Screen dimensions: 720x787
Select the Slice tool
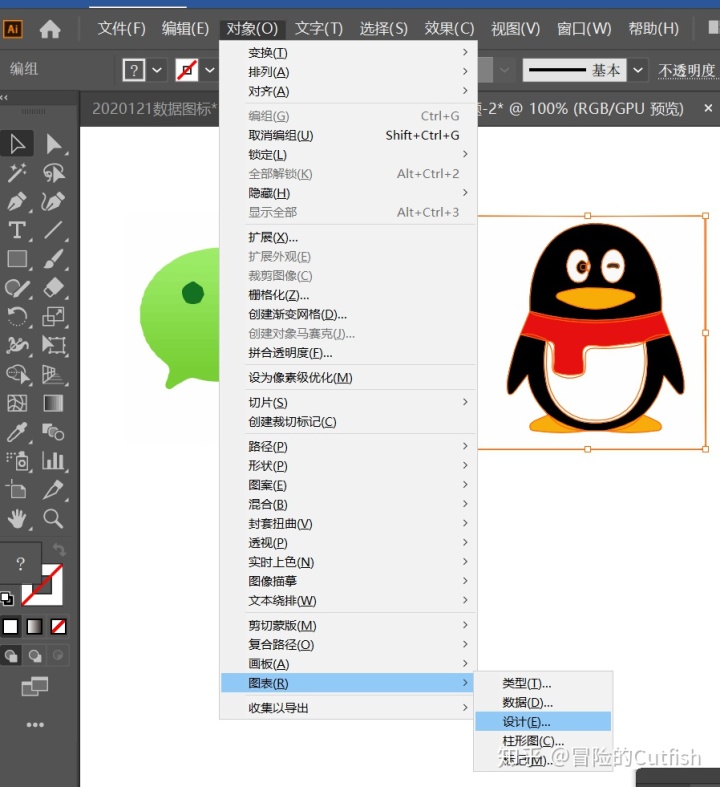click(x=53, y=489)
